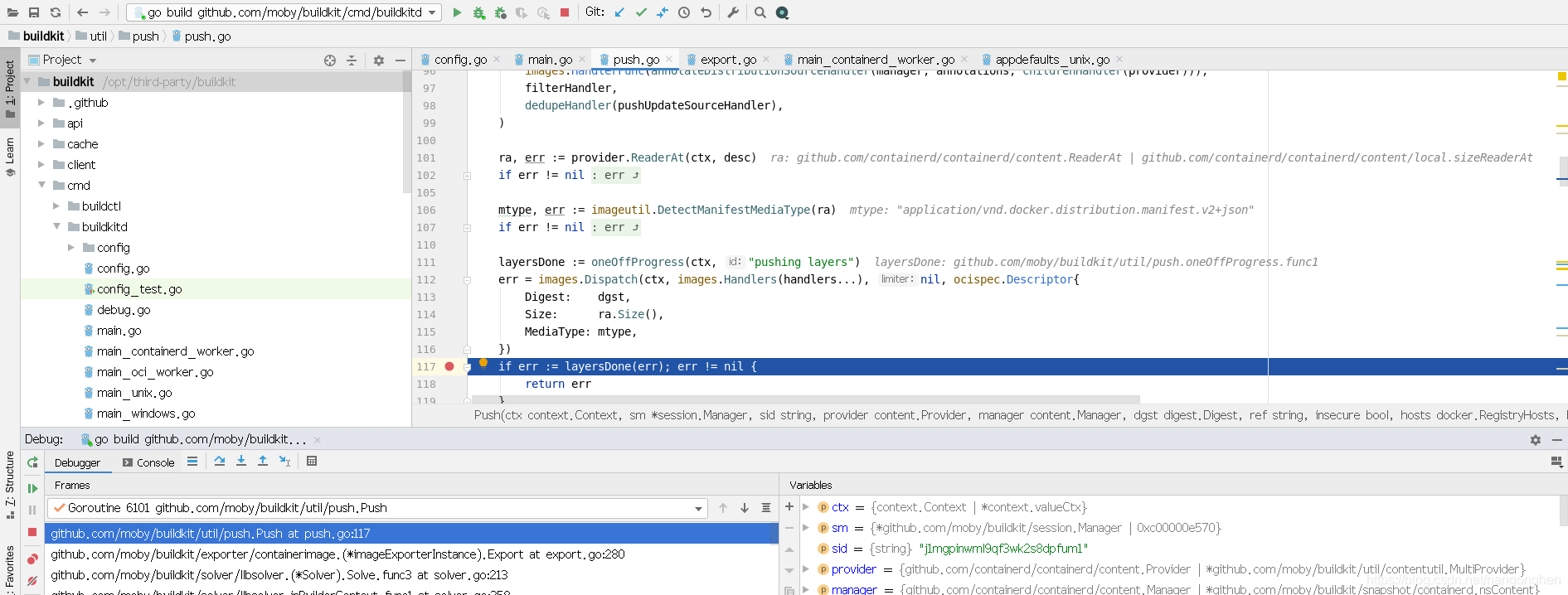Click the Debug bug icon
Image resolution: width=1568 pixels, height=595 pixels.
478,12
